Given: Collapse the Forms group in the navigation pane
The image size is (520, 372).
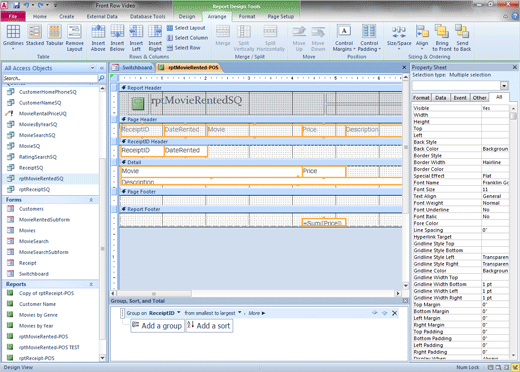Looking at the screenshot, I should coord(91,200).
